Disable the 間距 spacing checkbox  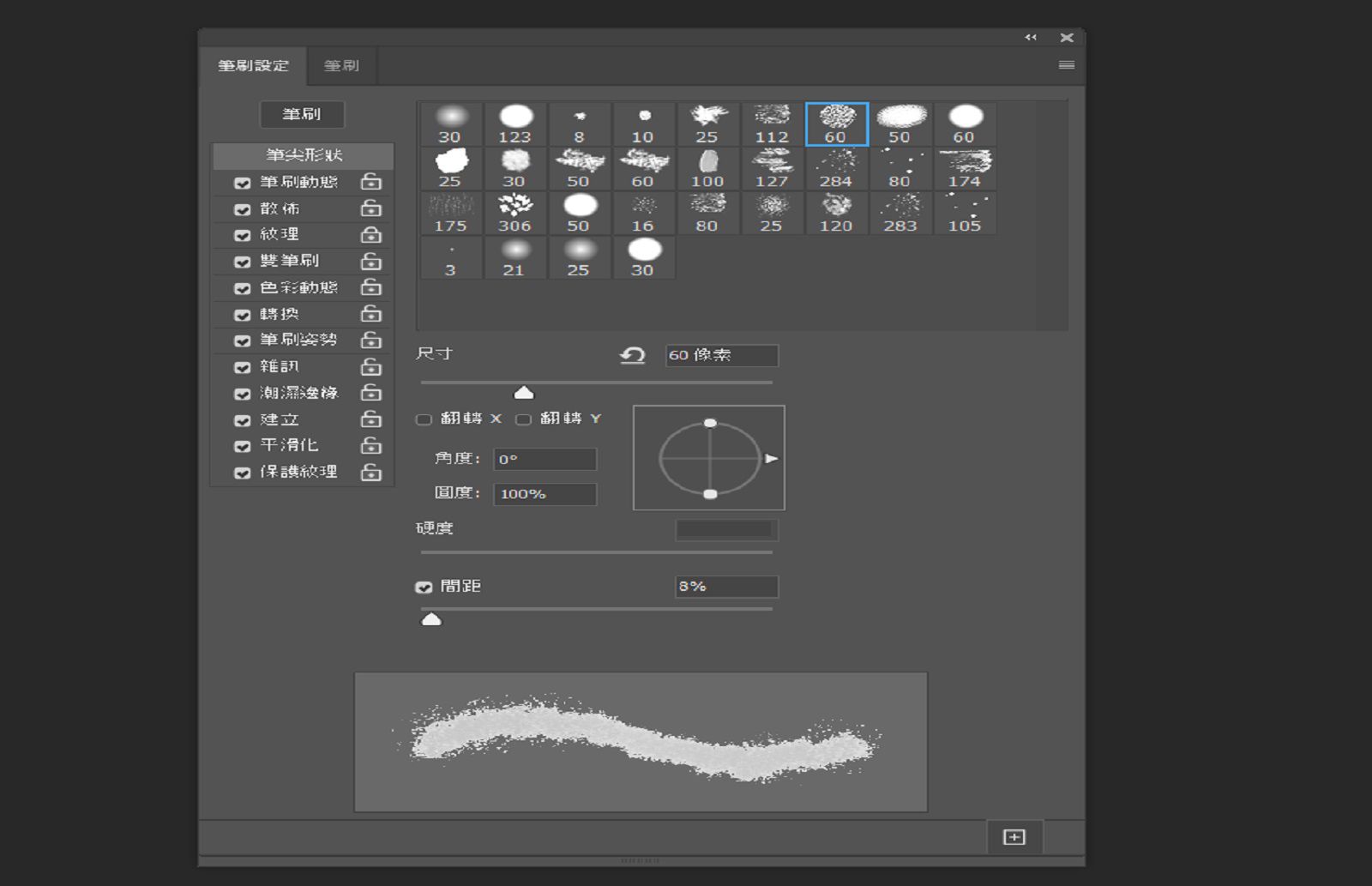coord(424,588)
